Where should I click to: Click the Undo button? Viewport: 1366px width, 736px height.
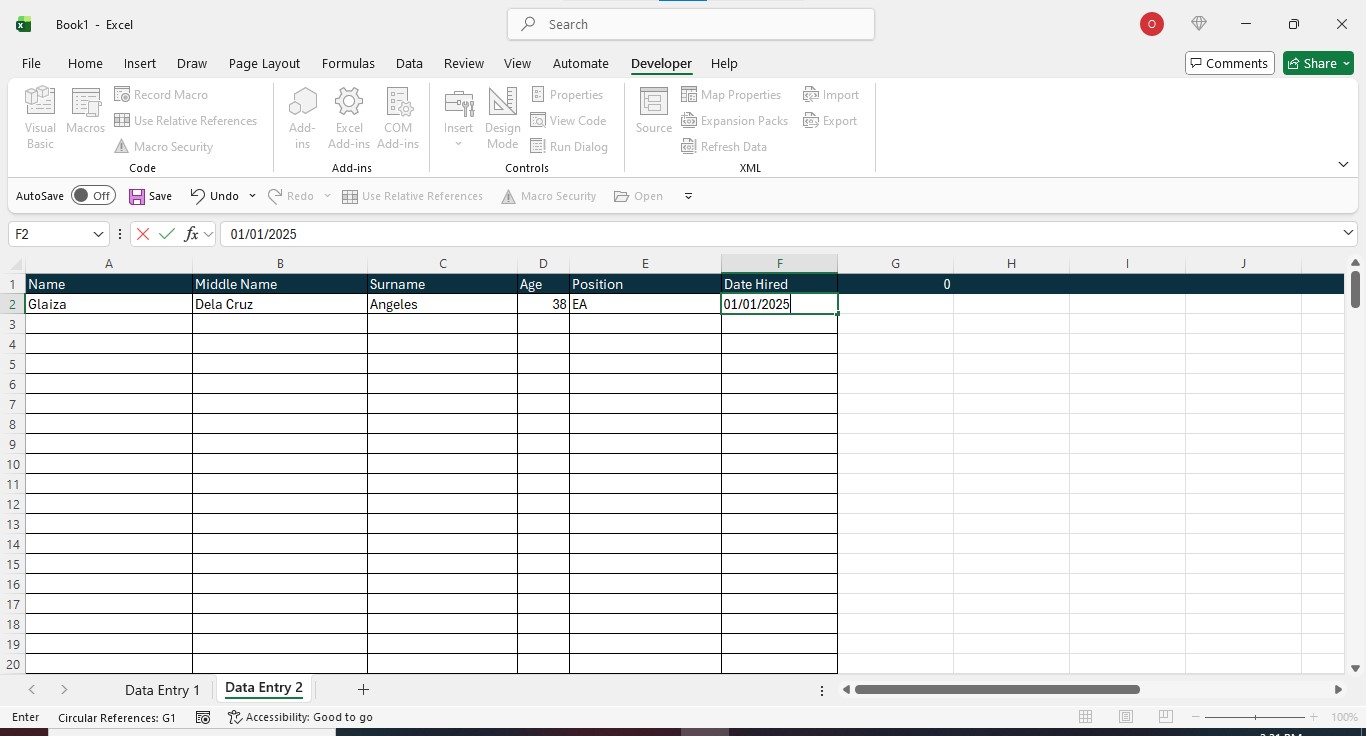coord(215,196)
